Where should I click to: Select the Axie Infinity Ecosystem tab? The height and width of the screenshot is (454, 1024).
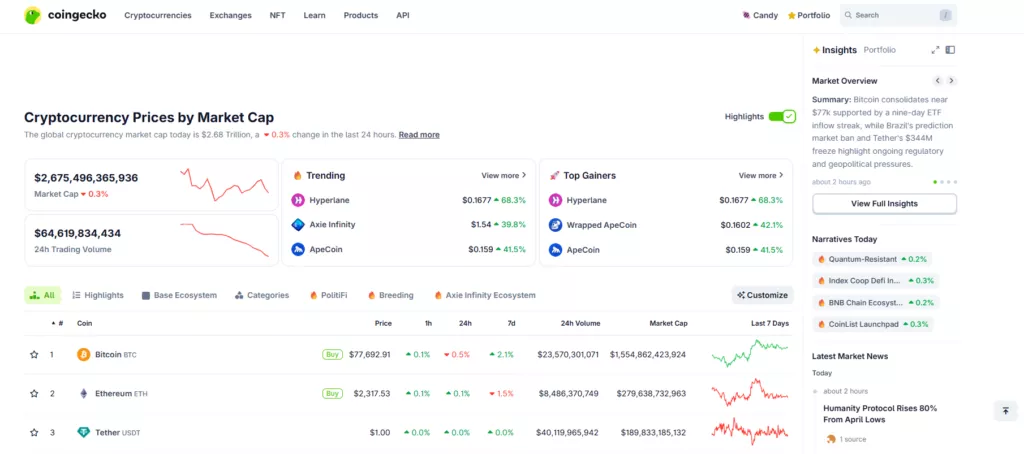(485, 295)
